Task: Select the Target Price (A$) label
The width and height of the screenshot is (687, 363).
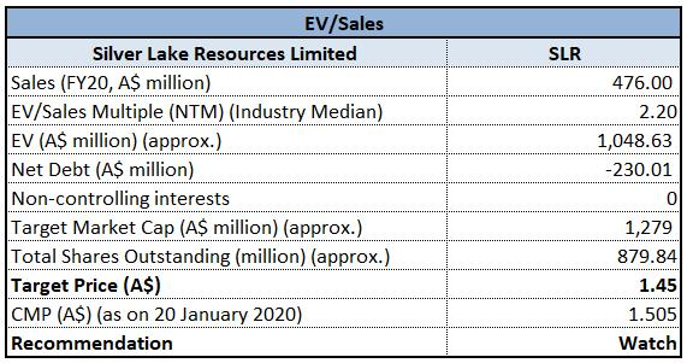Action: tap(86, 285)
